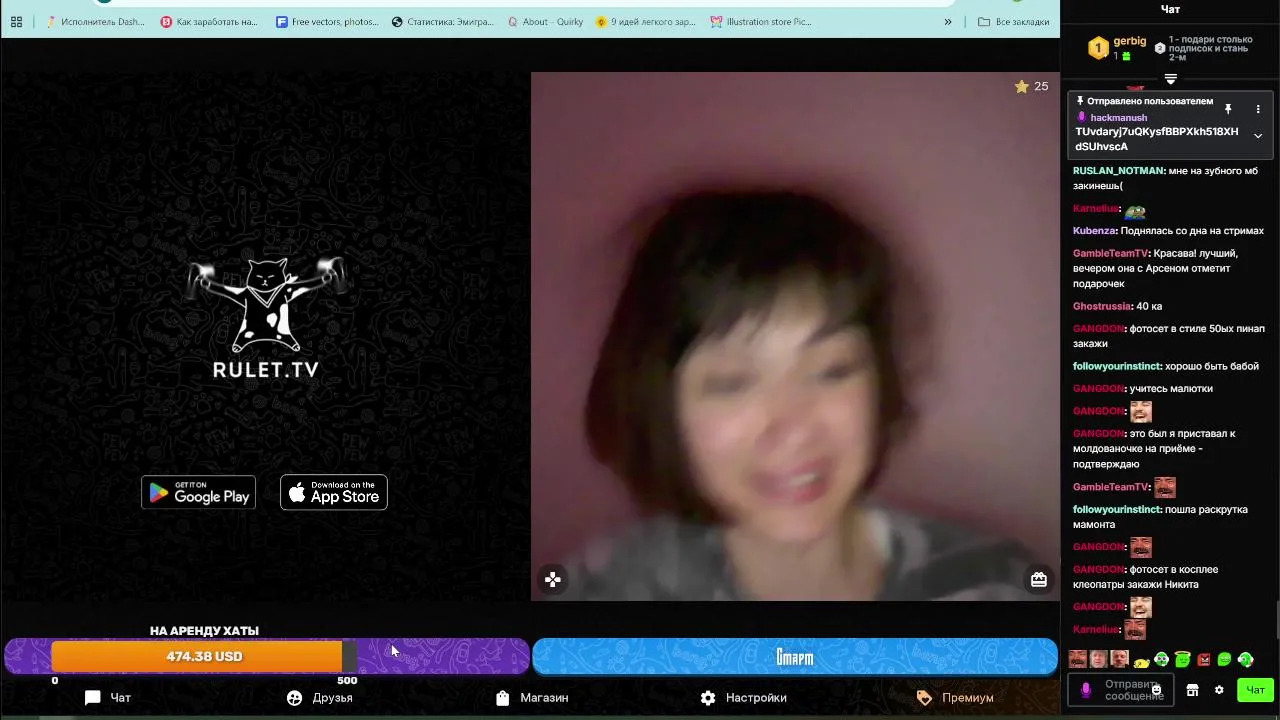The height and width of the screenshot is (720, 1280).
Task: Select the green grinning emote
Action: coord(1225,660)
